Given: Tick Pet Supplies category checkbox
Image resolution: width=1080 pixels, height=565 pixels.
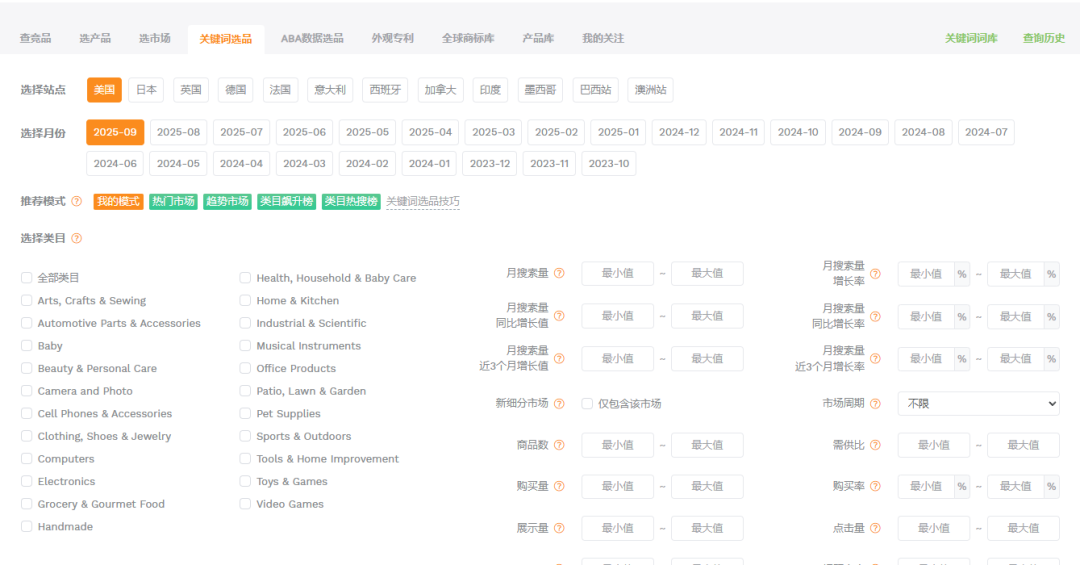Looking at the screenshot, I should (x=245, y=413).
